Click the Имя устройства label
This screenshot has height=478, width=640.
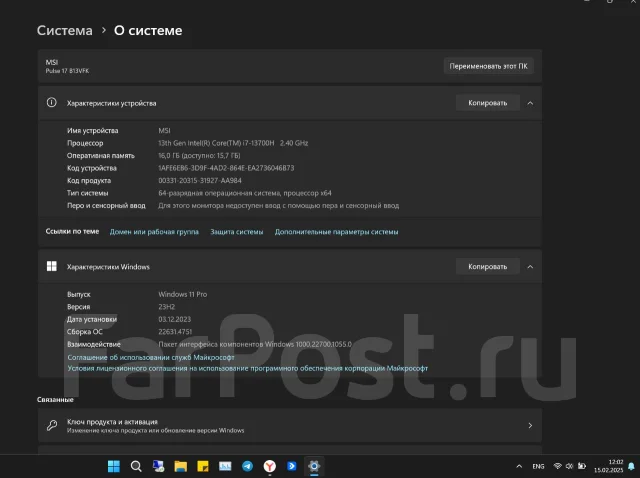(93, 131)
